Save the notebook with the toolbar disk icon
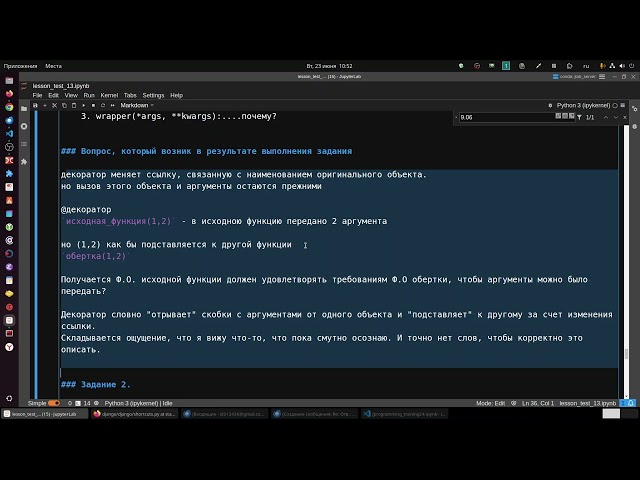 pos(35,105)
